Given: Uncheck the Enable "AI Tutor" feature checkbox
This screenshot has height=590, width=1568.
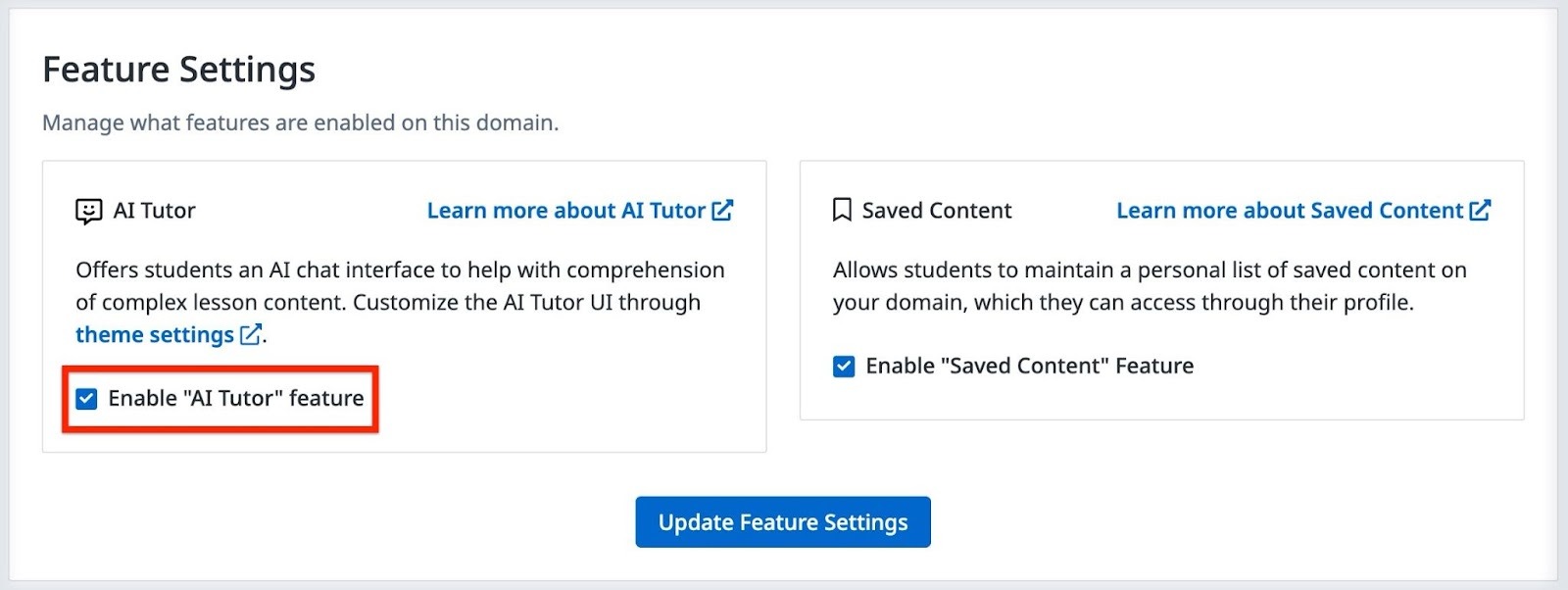Looking at the screenshot, I should [x=87, y=399].
